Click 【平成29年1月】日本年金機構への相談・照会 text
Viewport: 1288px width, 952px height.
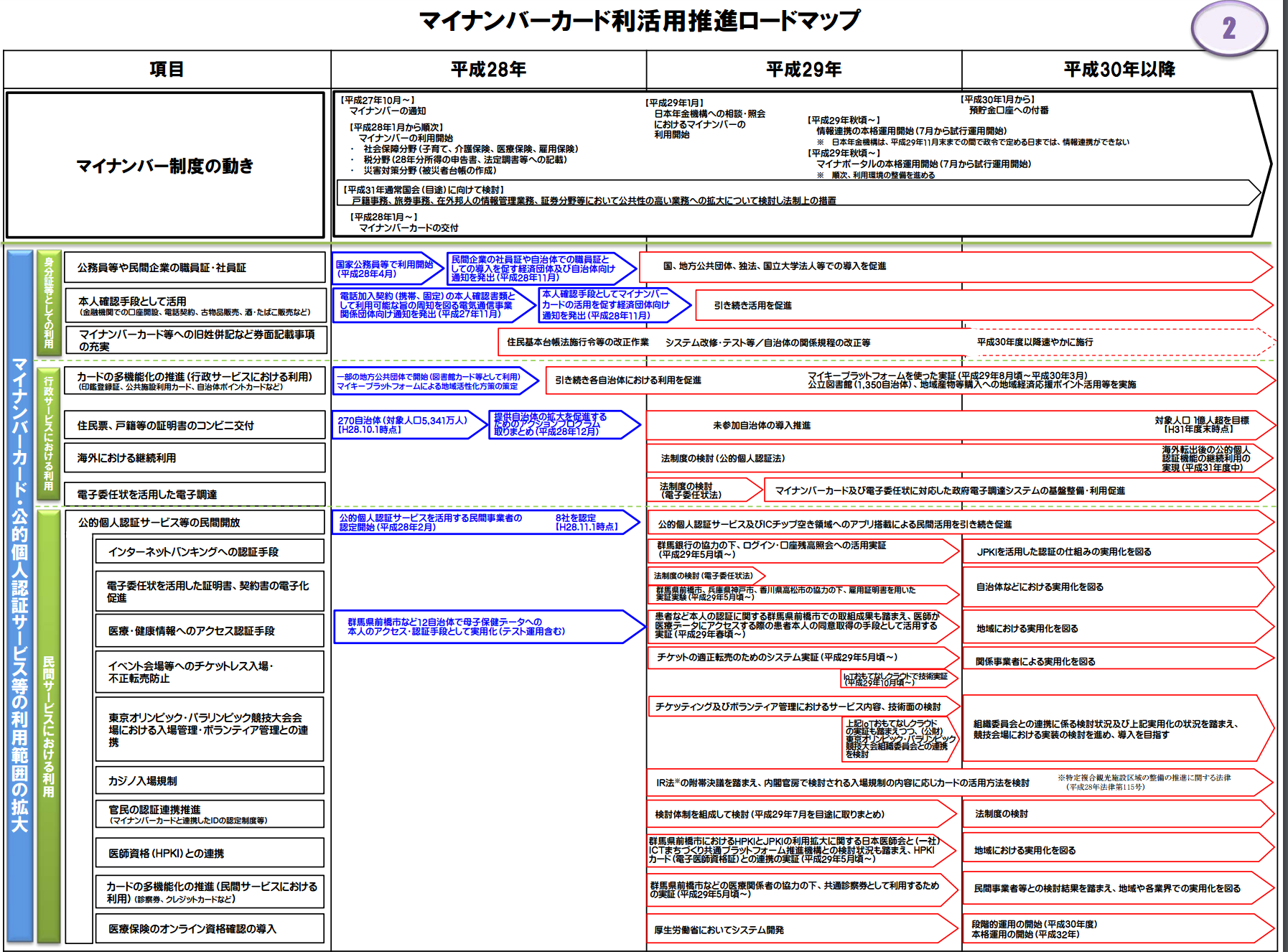pos(705,118)
